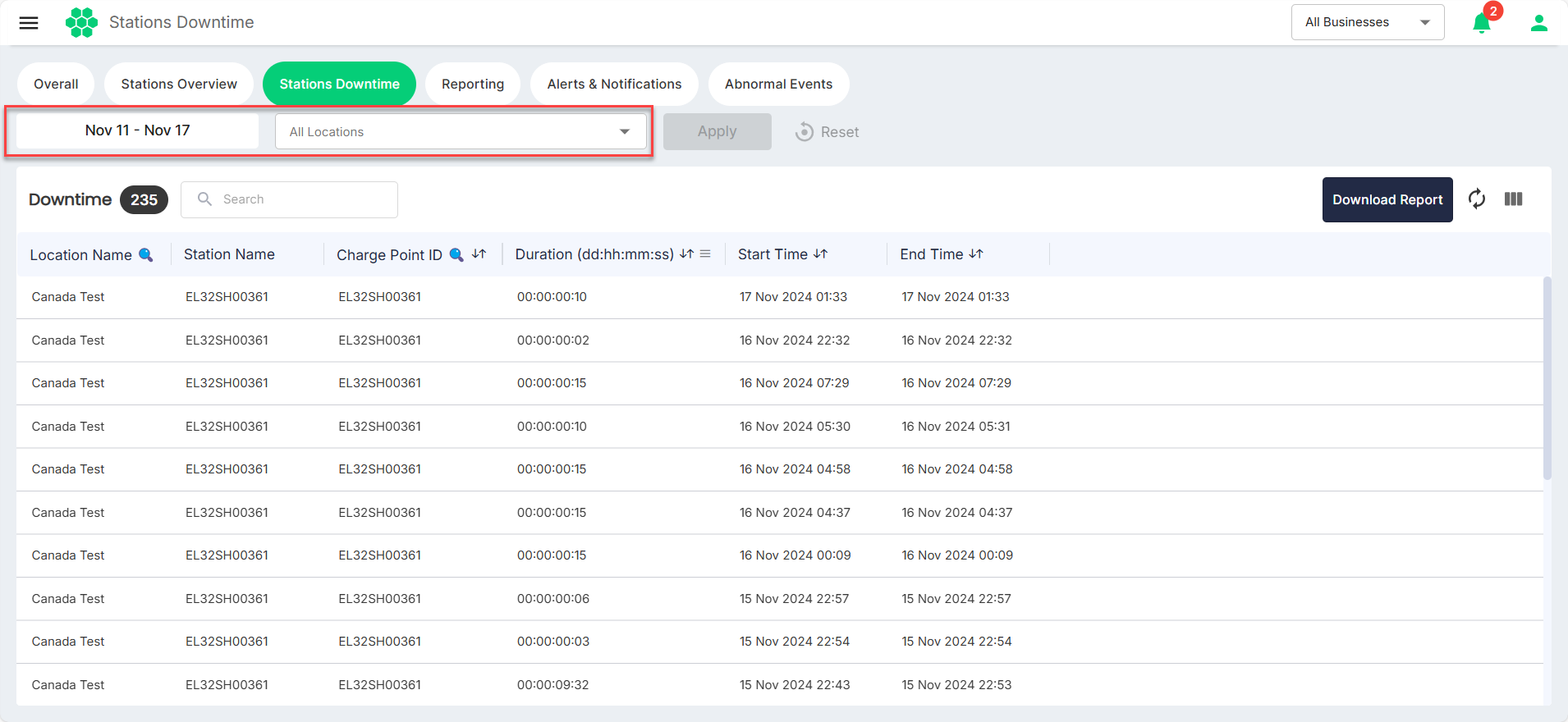Switch to the Stations Overview tab

tap(179, 84)
